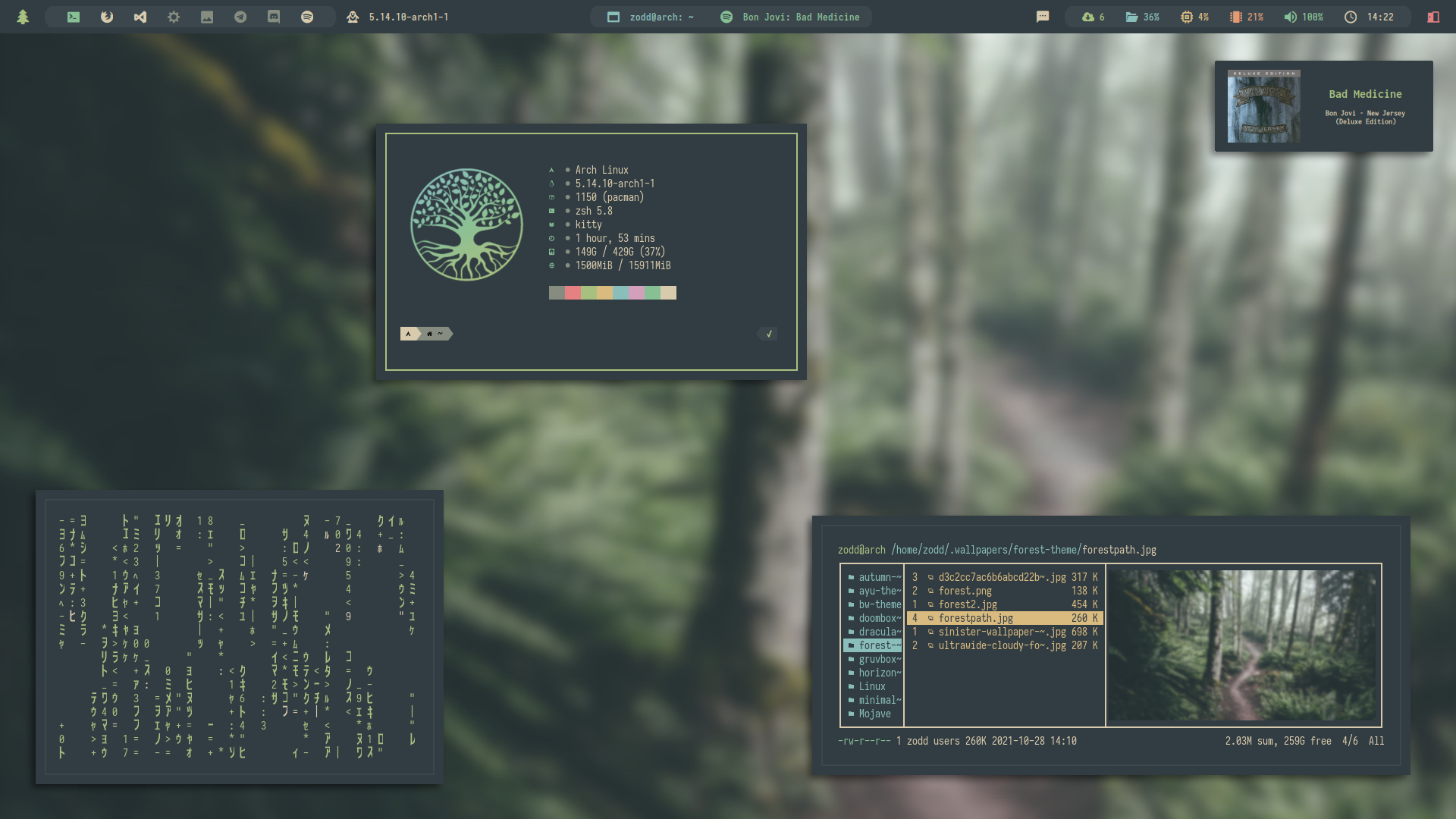This screenshot has width=1456, height=819.
Task: Open the notification center chat icon
Action: [x=1043, y=17]
